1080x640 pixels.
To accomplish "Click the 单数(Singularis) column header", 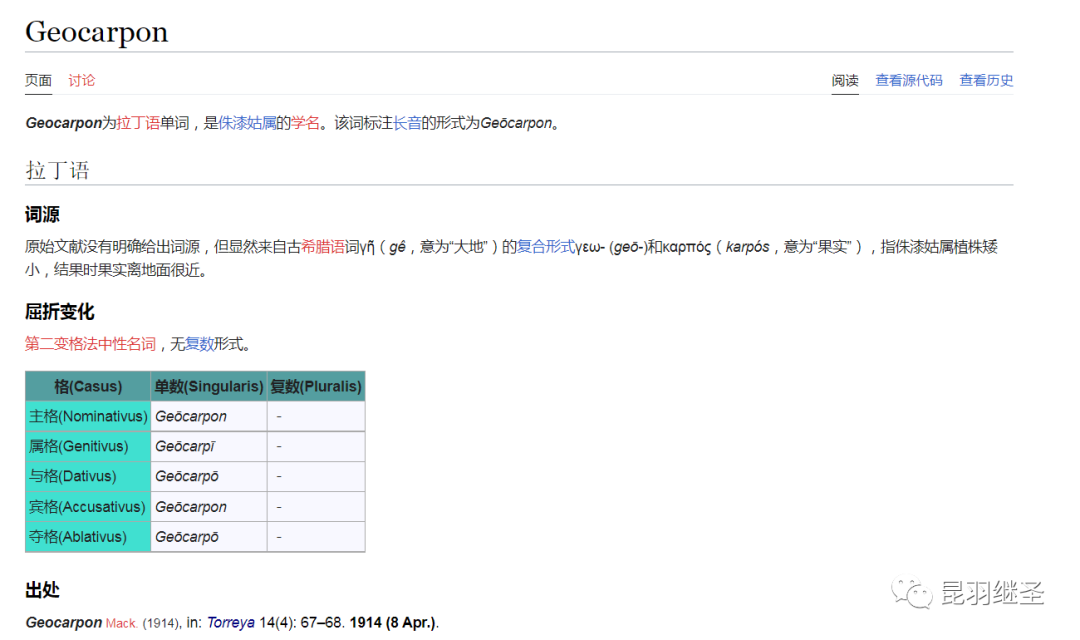I will pos(209,386).
